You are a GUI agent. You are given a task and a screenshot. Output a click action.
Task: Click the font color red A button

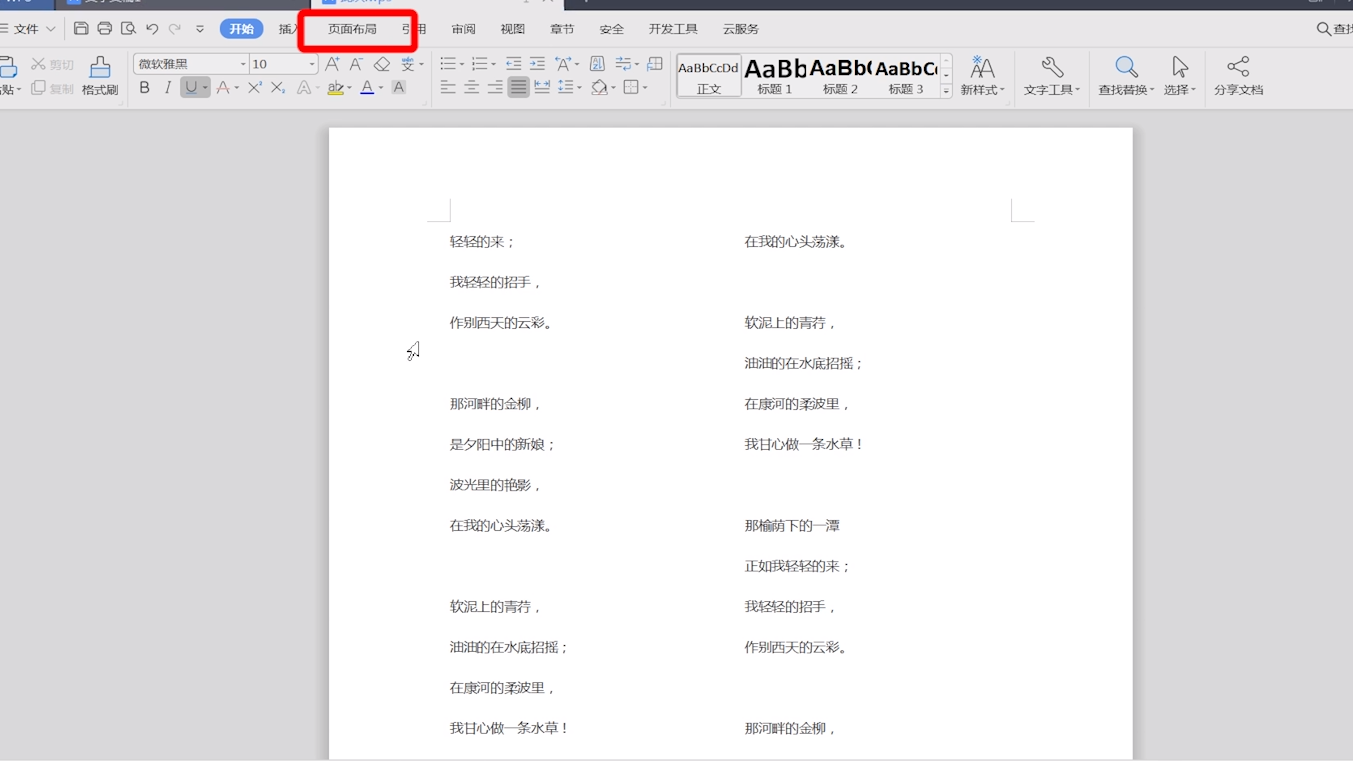point(367,88)
